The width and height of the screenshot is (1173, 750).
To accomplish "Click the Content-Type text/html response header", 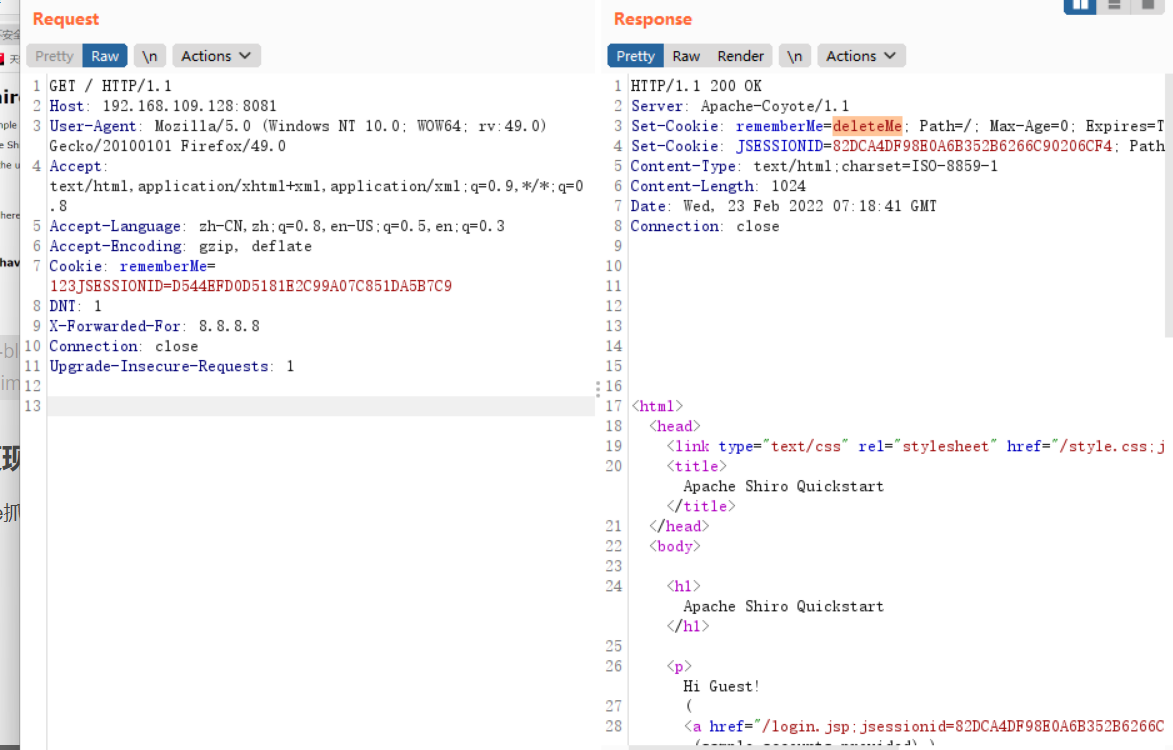I will pos(814,166).
